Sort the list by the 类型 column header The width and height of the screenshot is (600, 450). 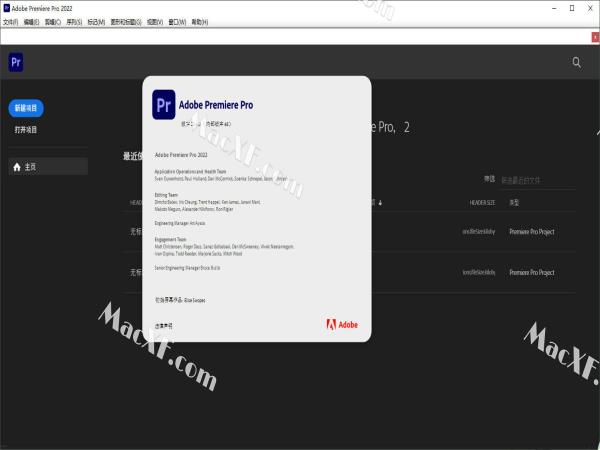click(x=514, y=202)
